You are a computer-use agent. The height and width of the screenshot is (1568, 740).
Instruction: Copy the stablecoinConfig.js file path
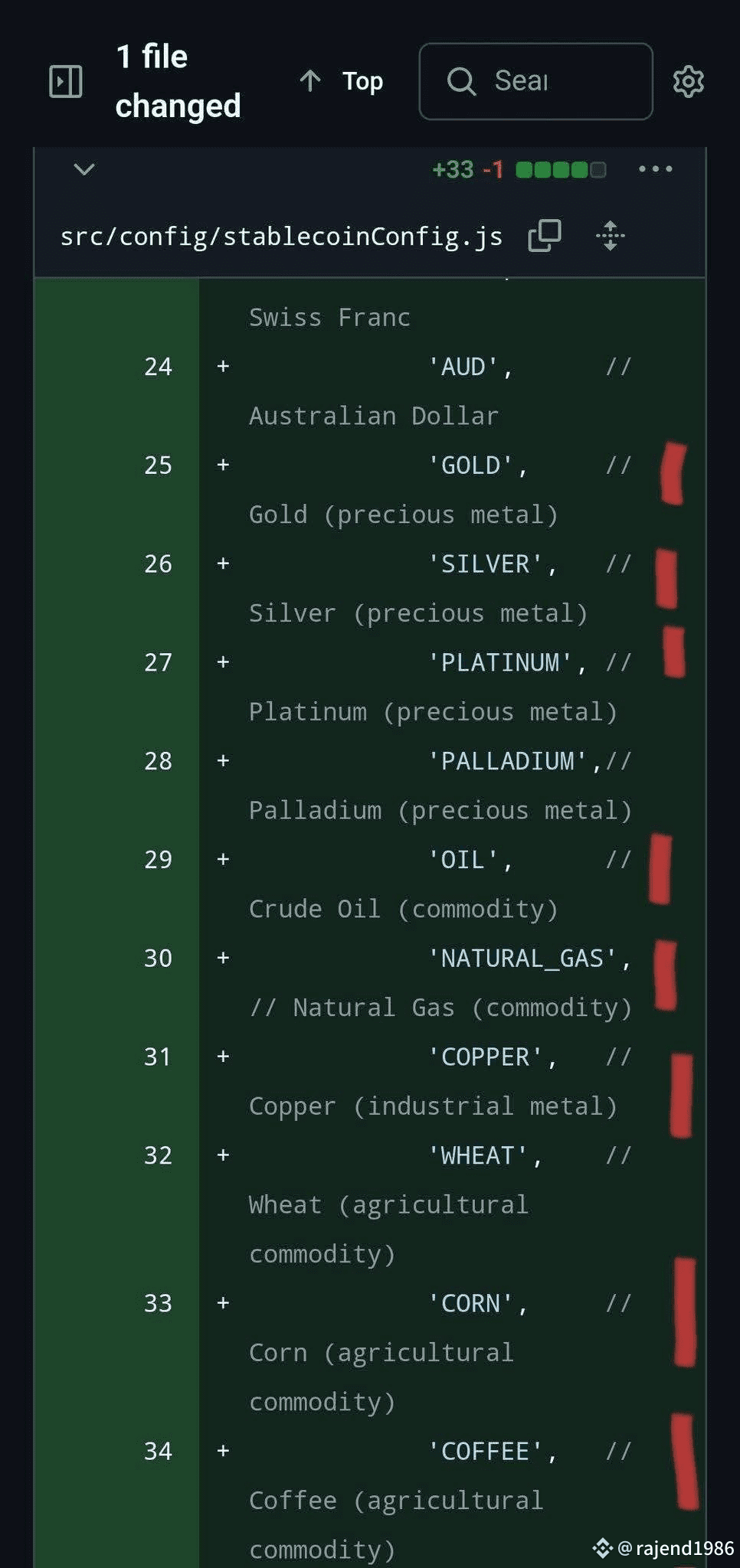[545, 236]
